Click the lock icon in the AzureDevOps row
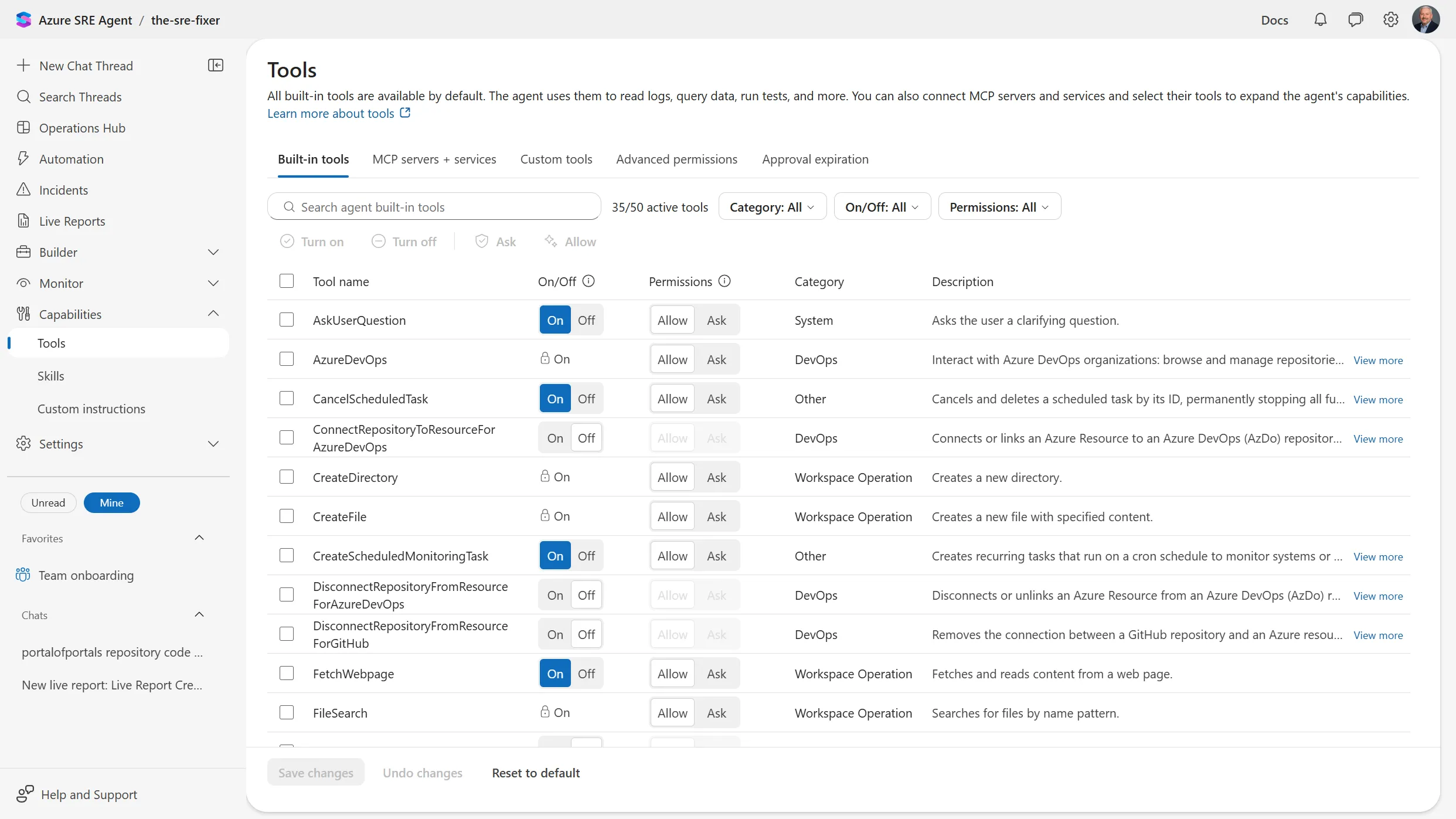 545,358
